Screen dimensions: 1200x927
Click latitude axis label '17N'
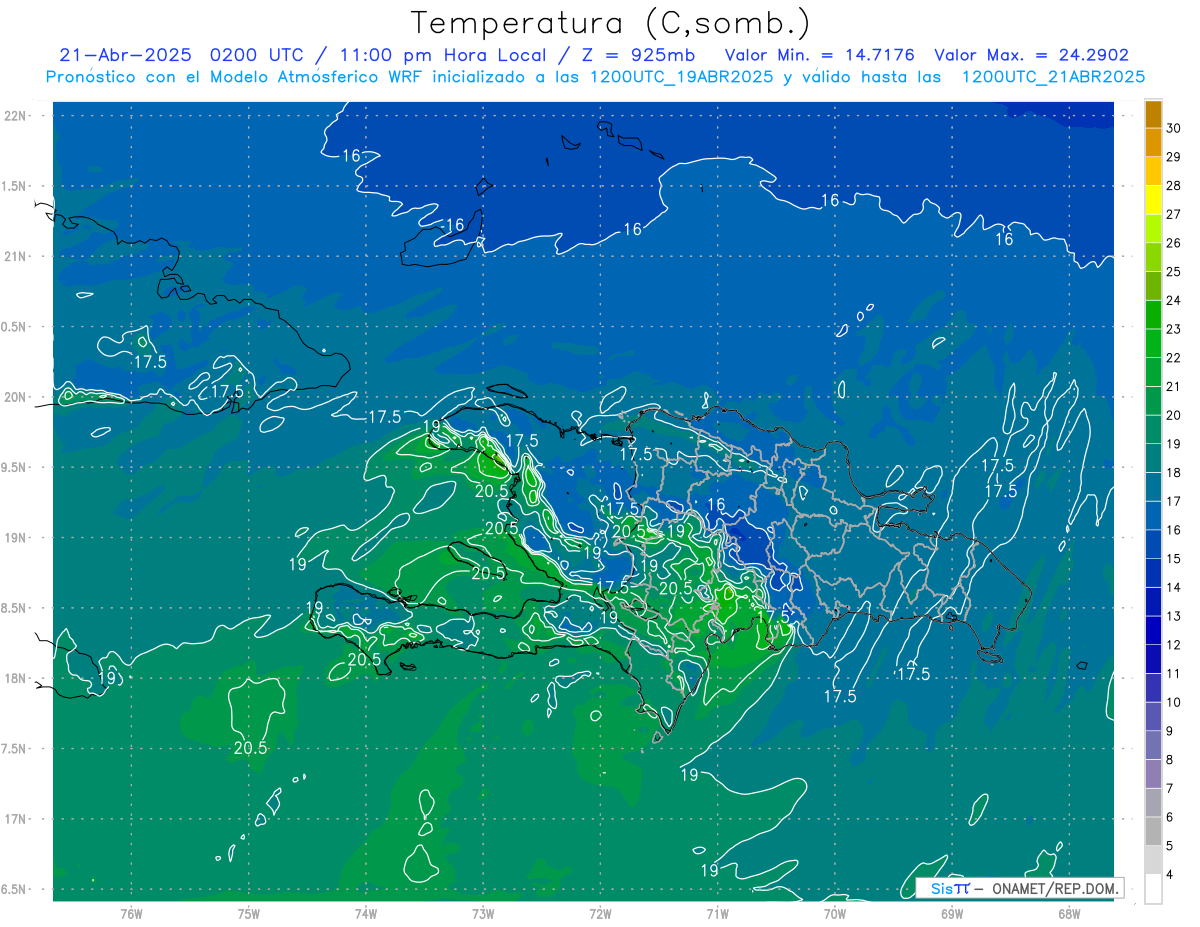click(x=17, y=819)
